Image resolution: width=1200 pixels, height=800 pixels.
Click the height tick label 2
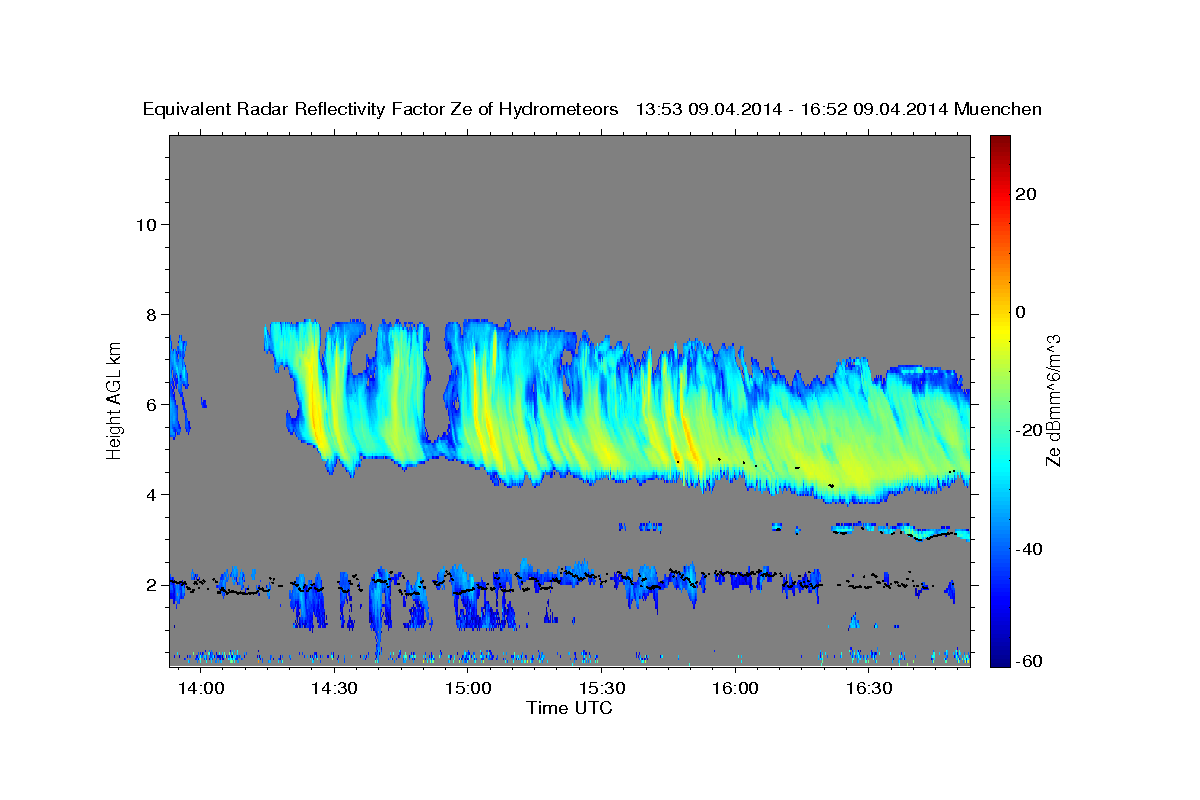coord(150,584)
